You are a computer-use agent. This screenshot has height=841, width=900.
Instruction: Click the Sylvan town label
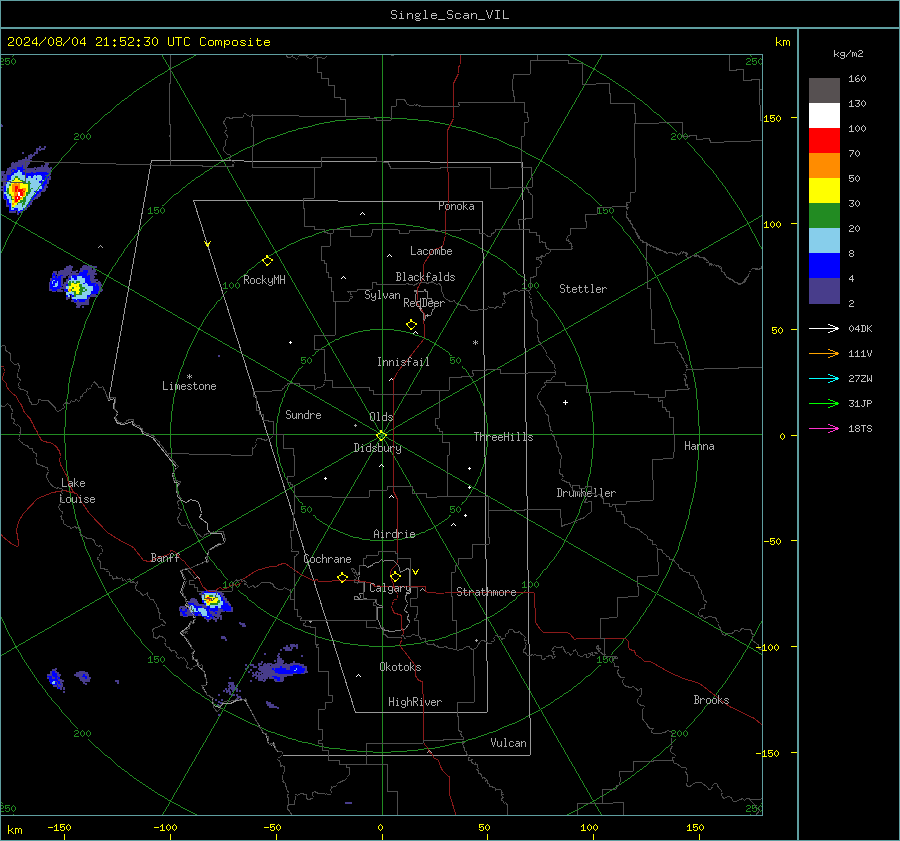point(382,295)
